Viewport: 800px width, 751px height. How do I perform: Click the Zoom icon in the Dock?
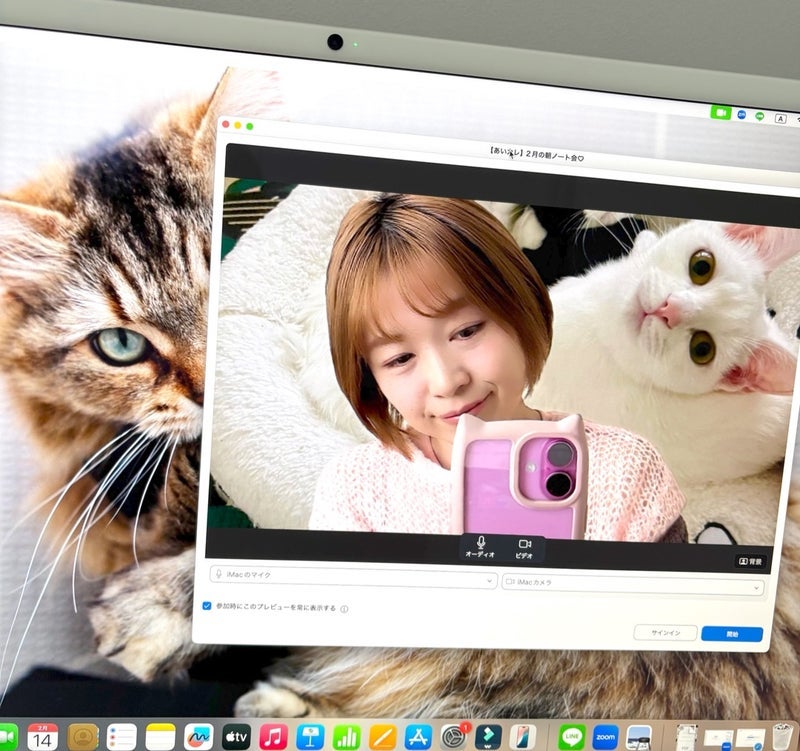coord(605,737)
